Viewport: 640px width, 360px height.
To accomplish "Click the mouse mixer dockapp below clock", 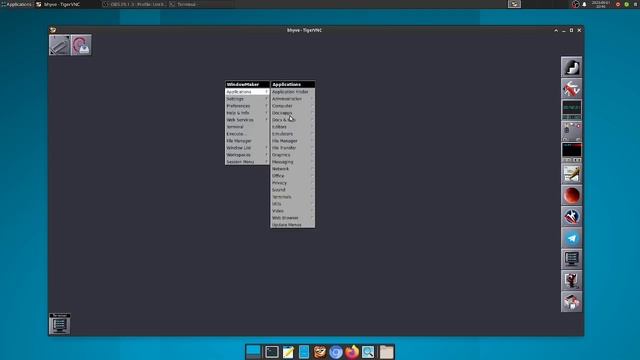I will pyautogui.click(x=571, y=131).
